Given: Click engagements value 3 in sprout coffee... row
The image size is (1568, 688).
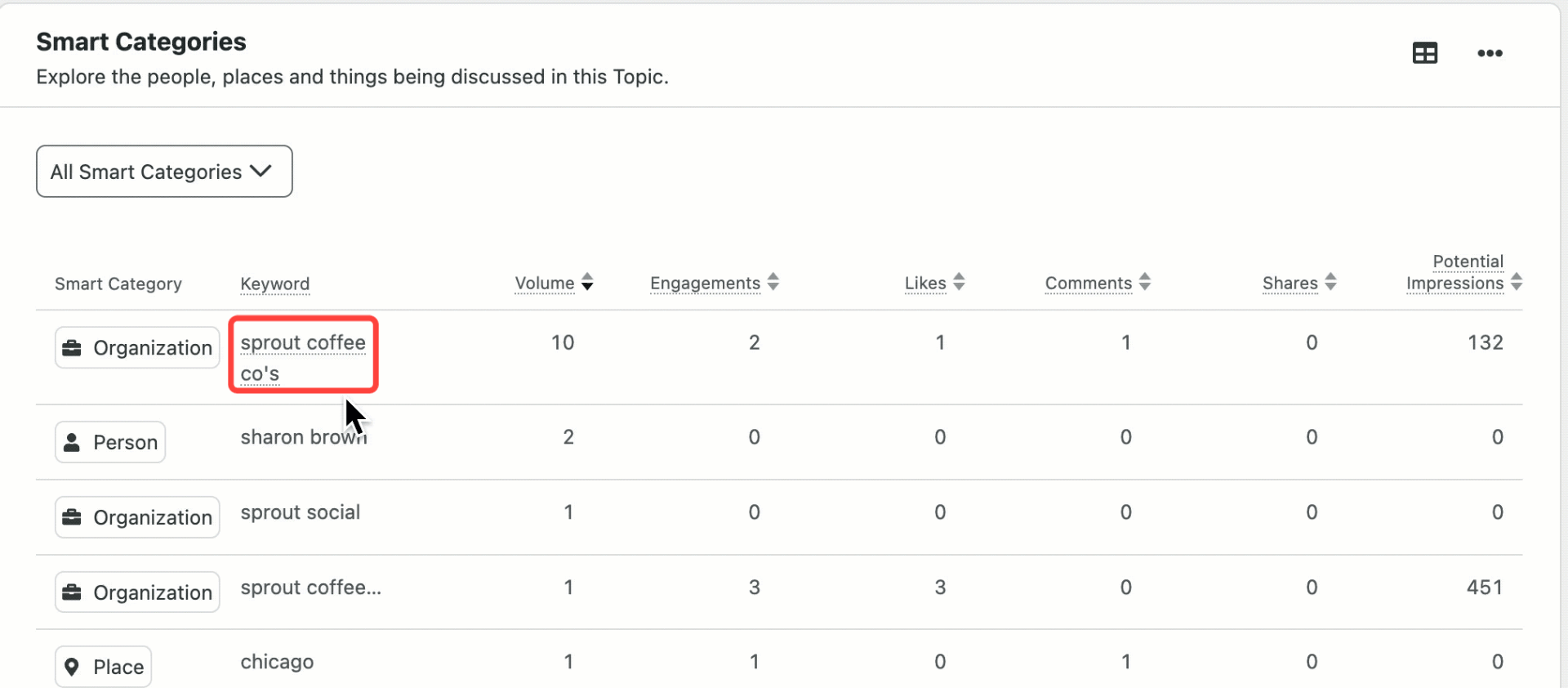Looking at the screenshot, I should click(755, 587).
